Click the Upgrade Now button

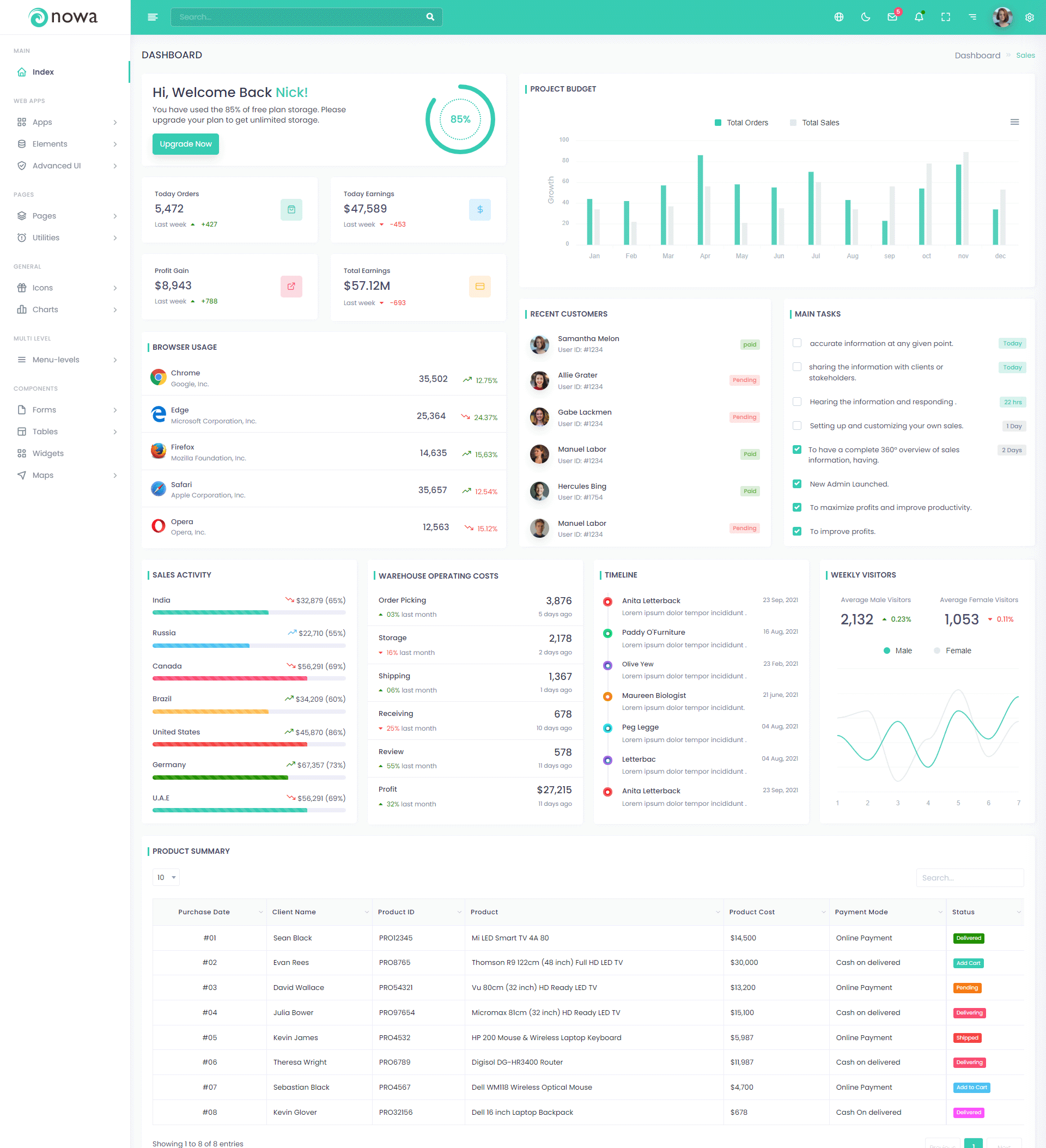point(186,144)
